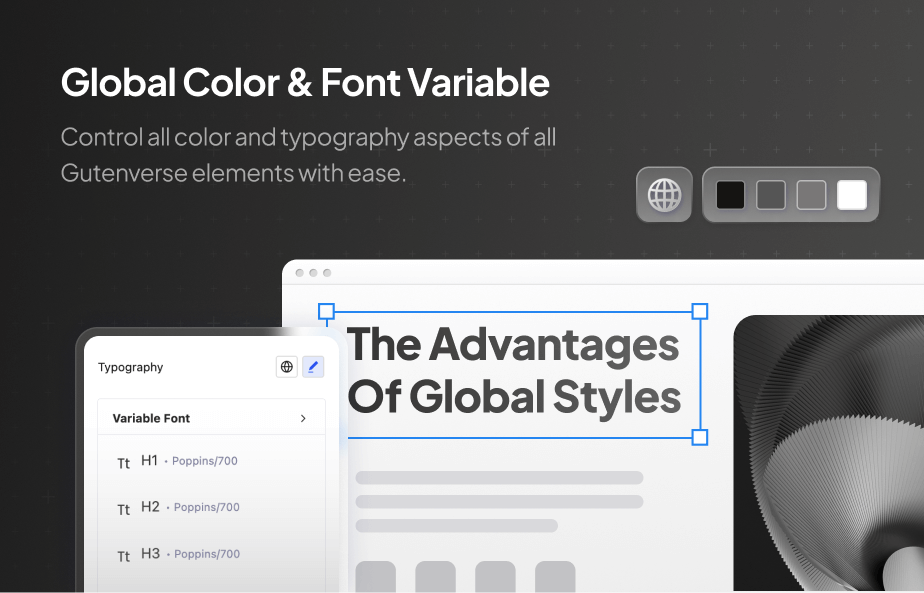Click 'Global Color & Font Variable' title
924x593 pixels.
(x=305, y=82)
